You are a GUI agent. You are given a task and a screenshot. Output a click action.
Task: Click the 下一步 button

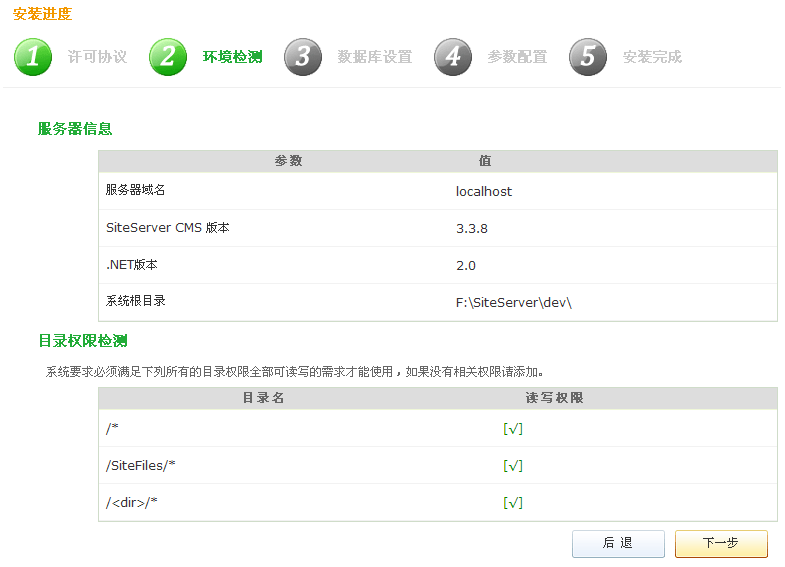[721, 543]
